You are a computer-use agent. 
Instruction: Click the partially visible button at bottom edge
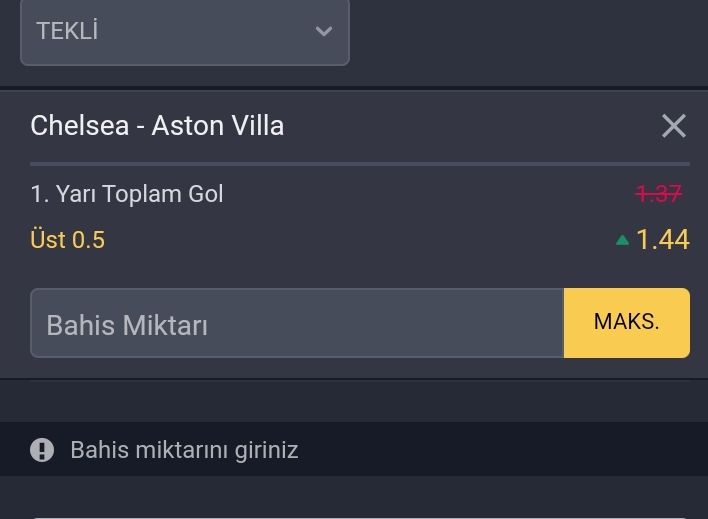(360, 518)
